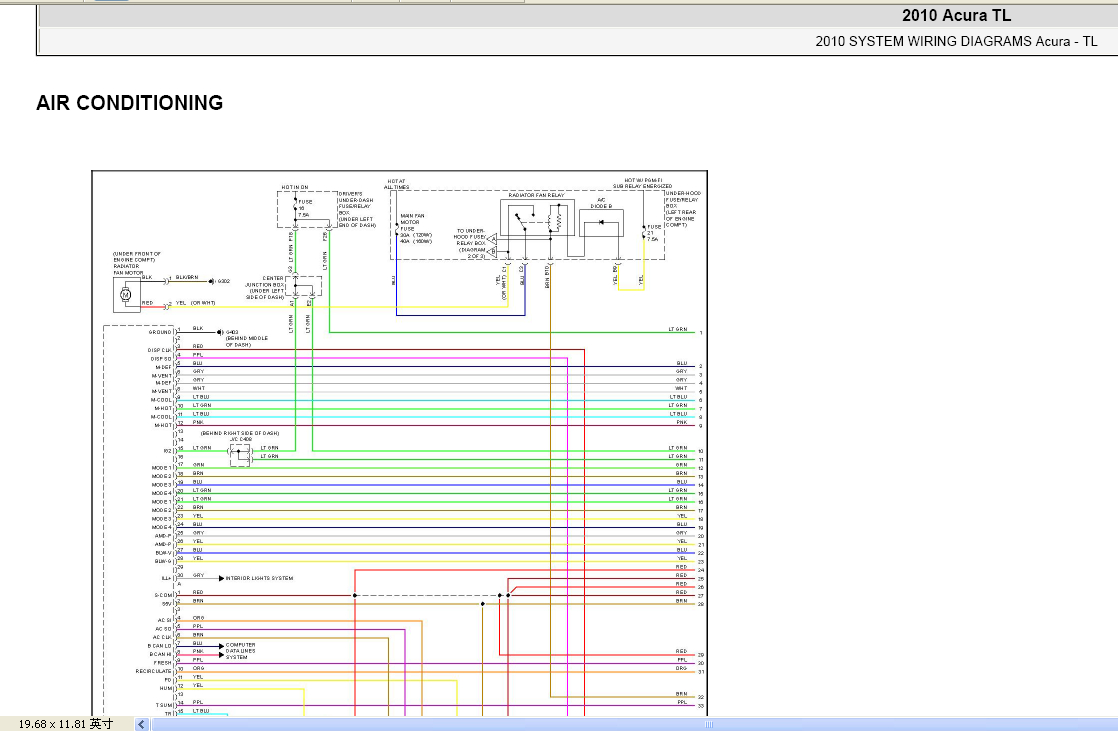This screenshot has height=731, width=1118.
Task: Click the 'A/C DIODE B' label
Action: [601, 203]
